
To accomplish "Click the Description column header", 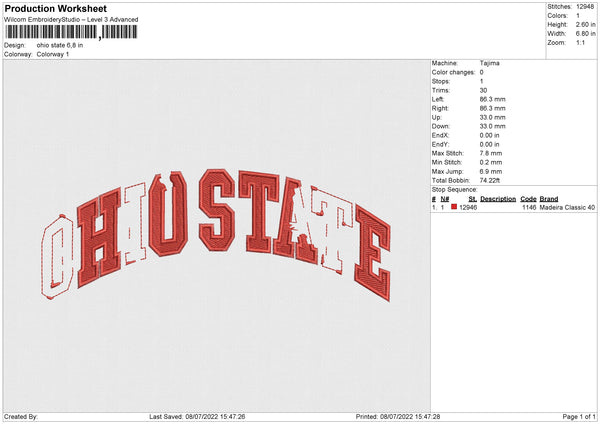I will [498, 199].
